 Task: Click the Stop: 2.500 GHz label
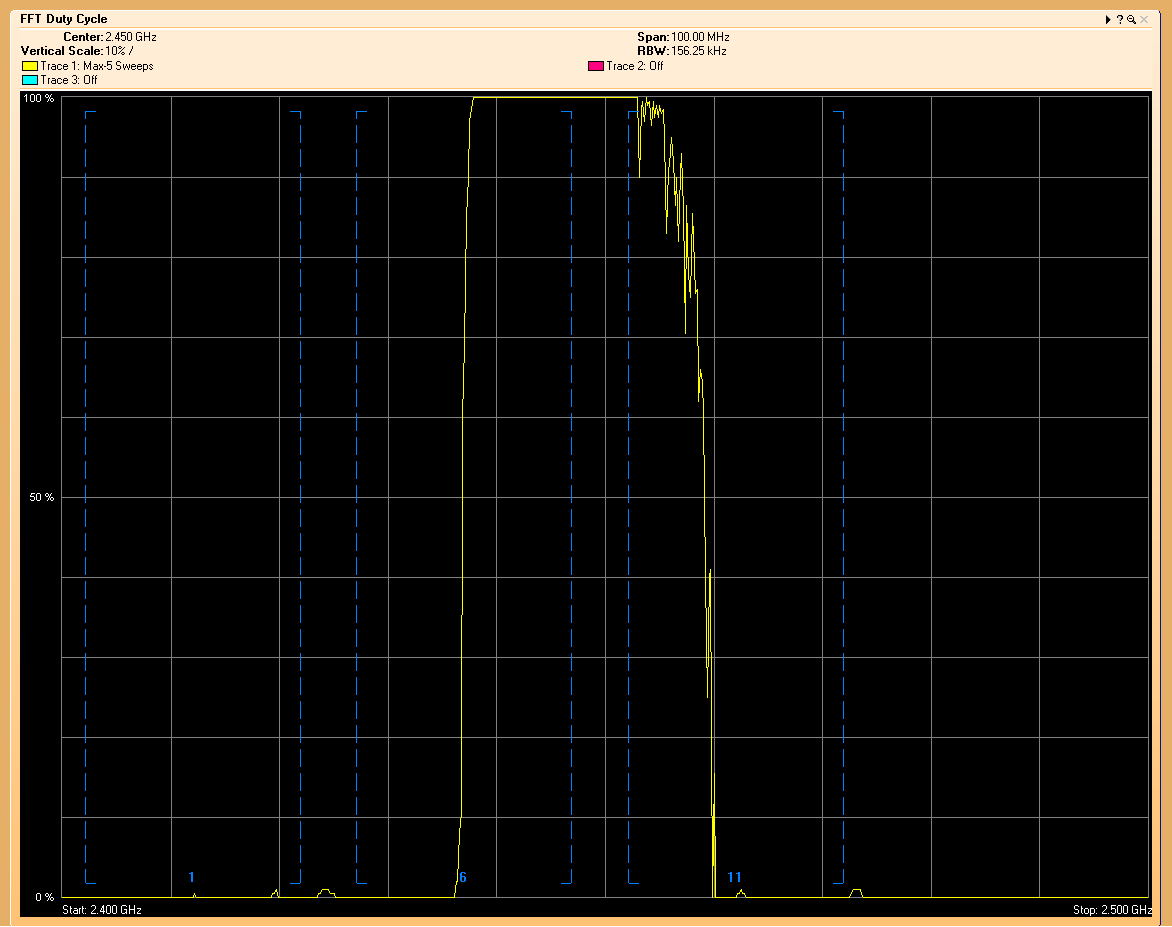click(x=1112, y=910)
